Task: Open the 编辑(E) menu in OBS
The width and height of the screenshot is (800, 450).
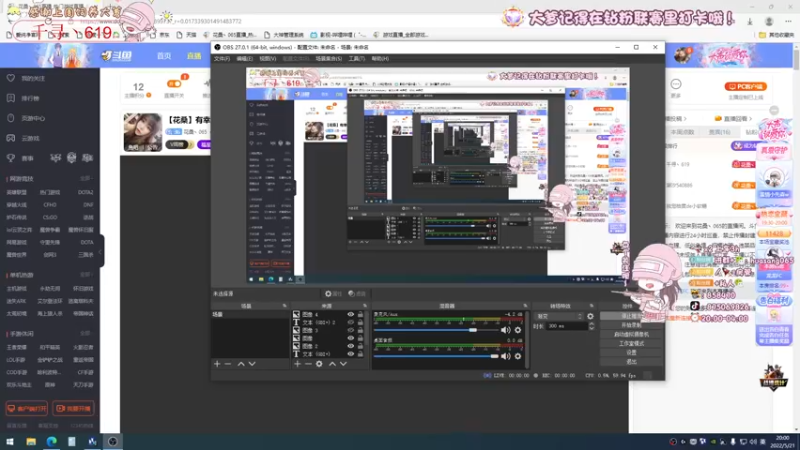Action: pos(244,59)
